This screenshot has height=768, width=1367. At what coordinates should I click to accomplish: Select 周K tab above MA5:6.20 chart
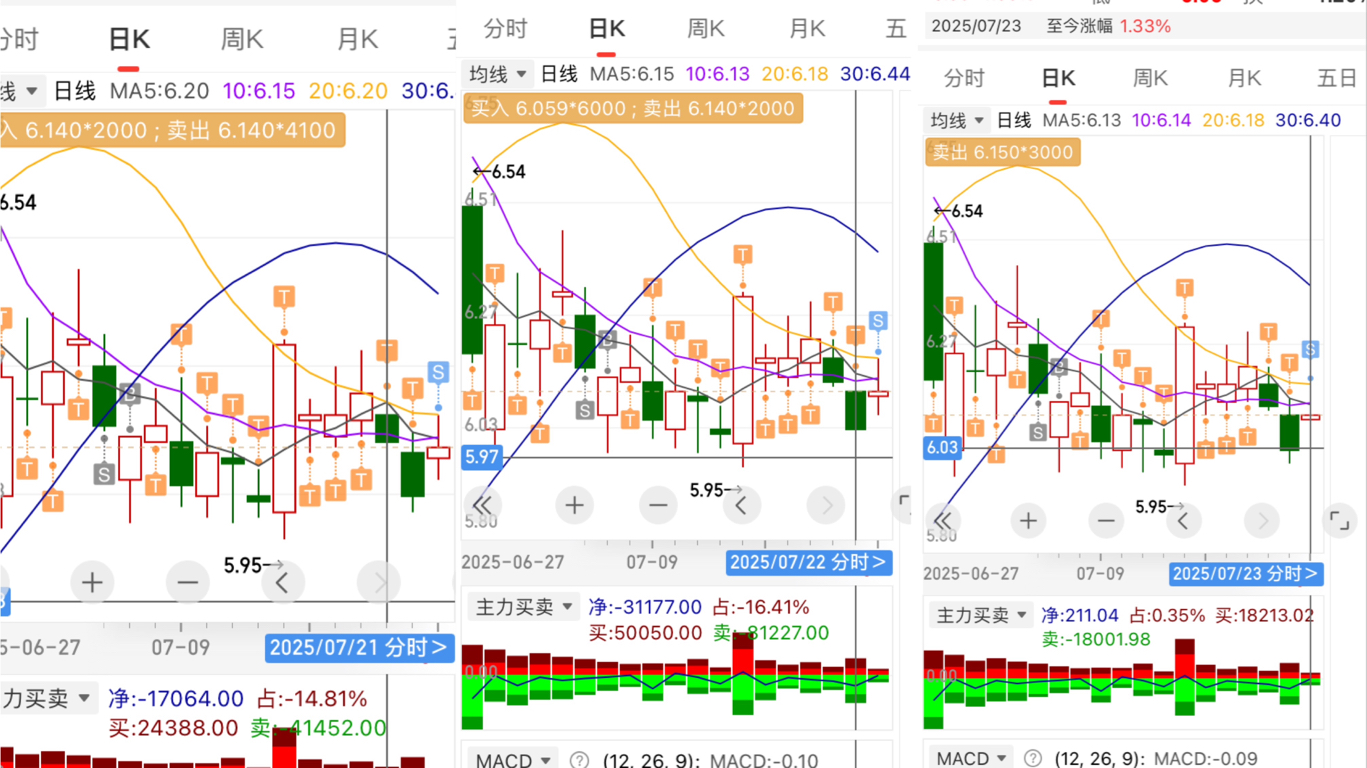point(242,40)
